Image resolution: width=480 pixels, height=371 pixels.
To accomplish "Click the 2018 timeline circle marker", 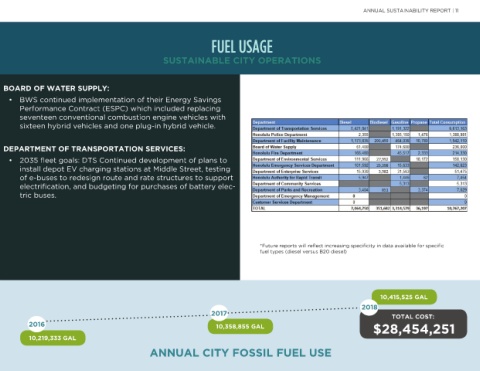I will [369, 307].
